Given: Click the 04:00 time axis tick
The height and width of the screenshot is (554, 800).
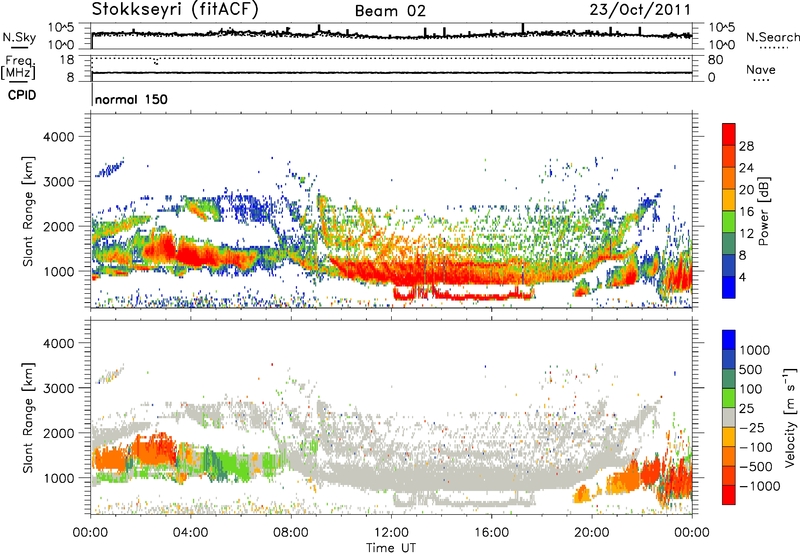Looking at the screenshot, I should [190, 532].
